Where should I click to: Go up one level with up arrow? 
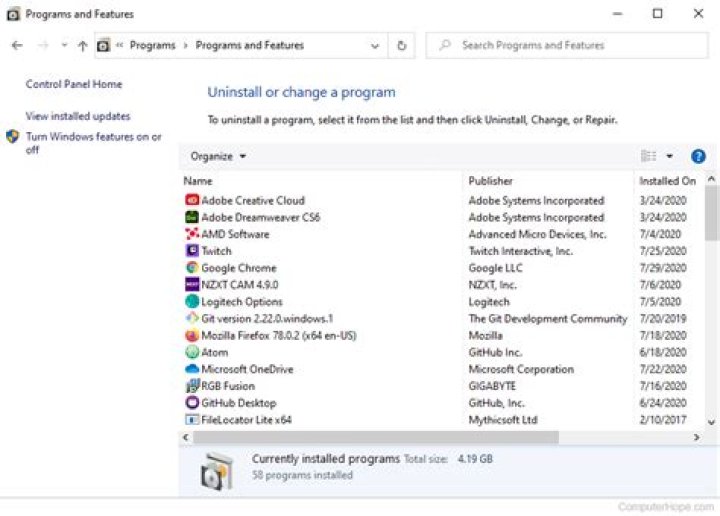click(82, 46)
